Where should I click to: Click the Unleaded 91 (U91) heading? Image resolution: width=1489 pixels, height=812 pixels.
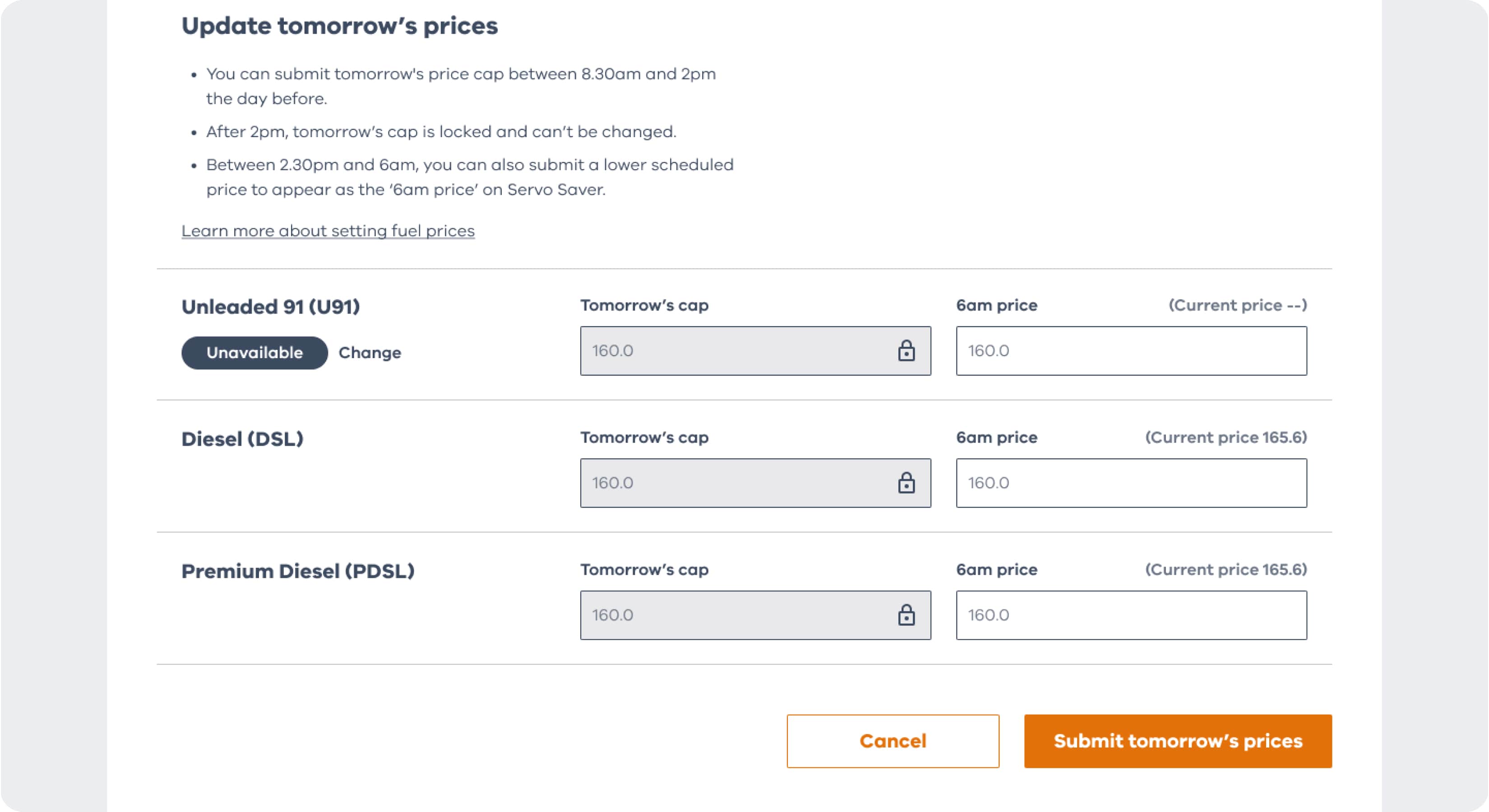pos(271,306)
